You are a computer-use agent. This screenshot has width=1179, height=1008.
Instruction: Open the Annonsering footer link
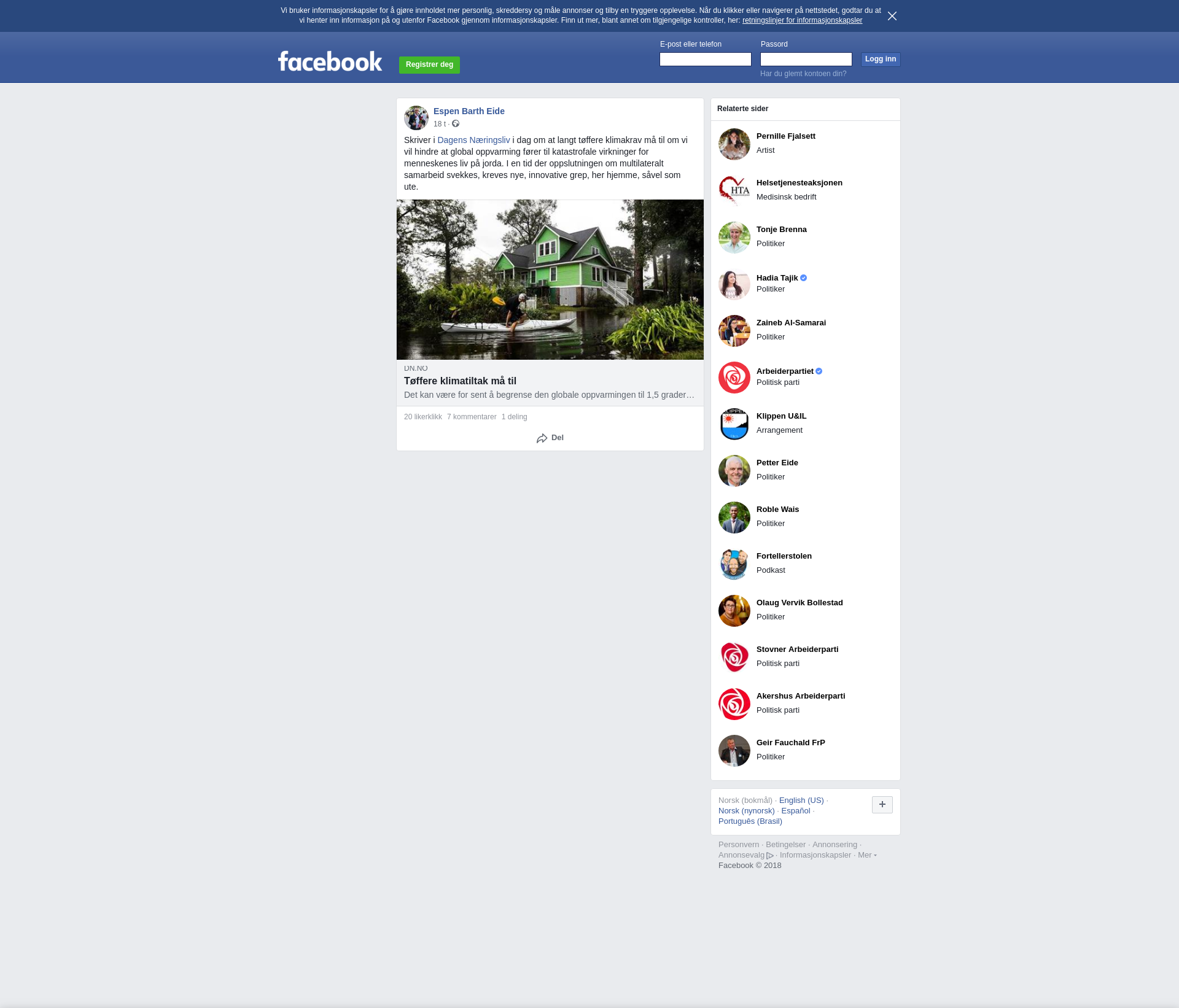[835, 845]
